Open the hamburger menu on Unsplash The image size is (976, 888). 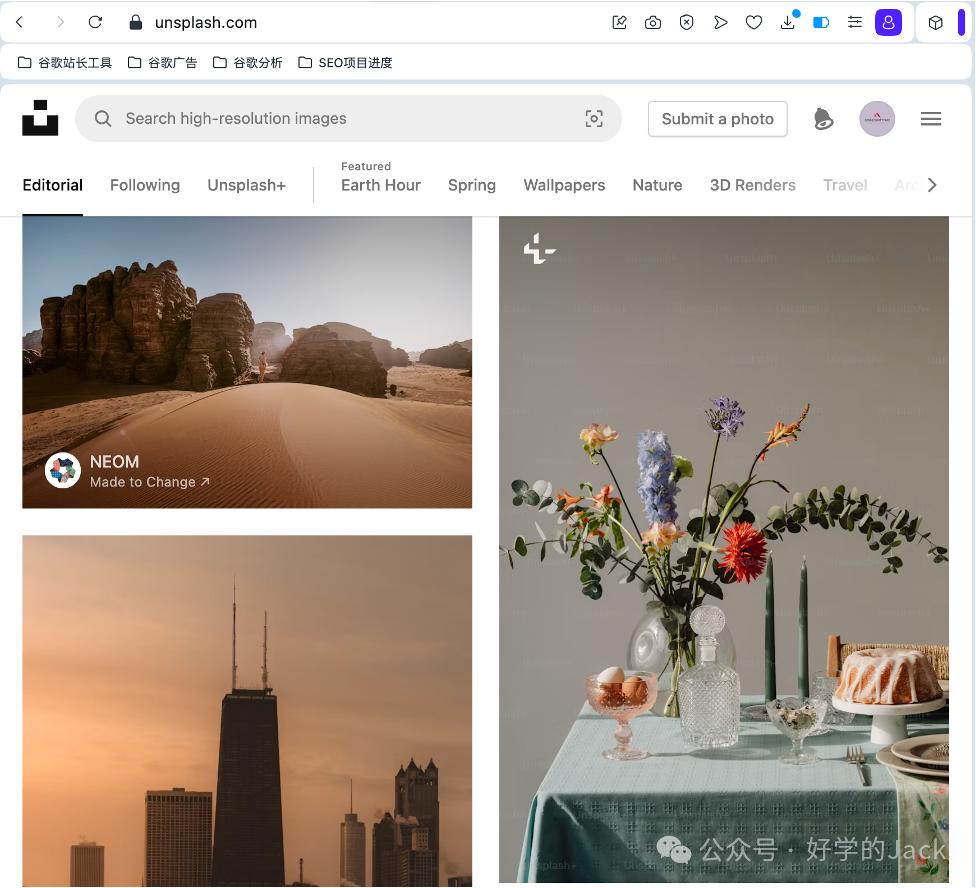(931, 119)
